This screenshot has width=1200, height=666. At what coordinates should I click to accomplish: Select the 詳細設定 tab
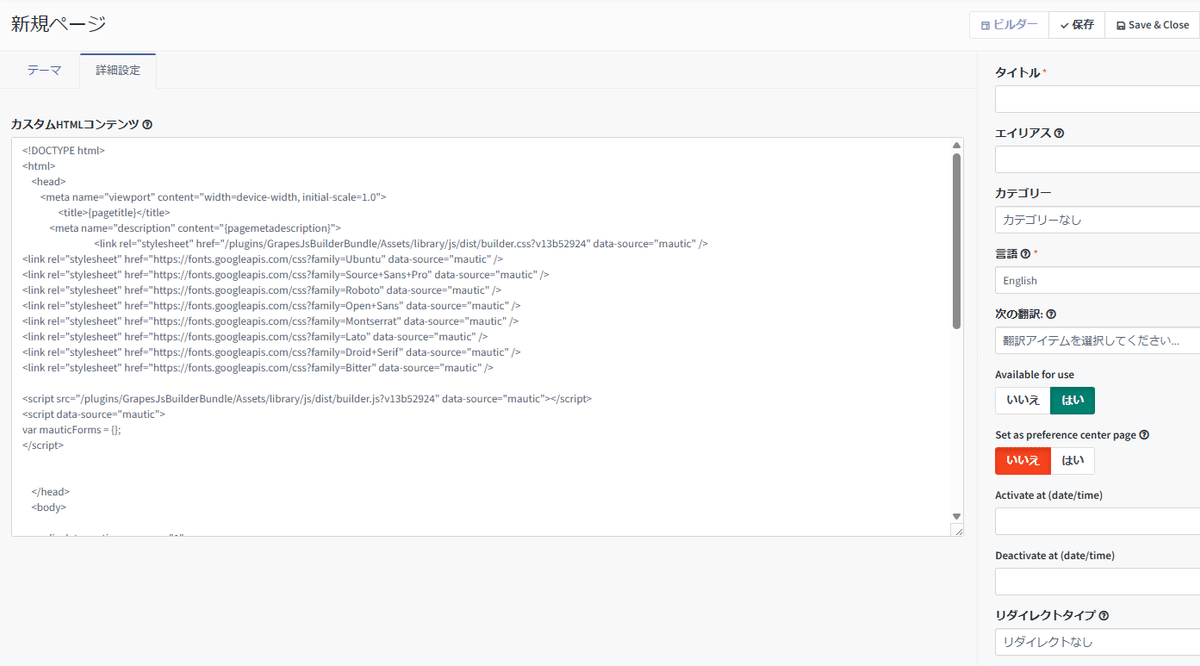pyautogui.click(x=118, y=71)
